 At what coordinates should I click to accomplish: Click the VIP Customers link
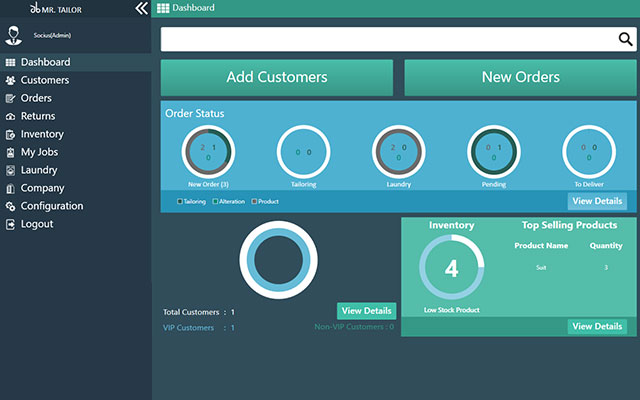(191, 328)
